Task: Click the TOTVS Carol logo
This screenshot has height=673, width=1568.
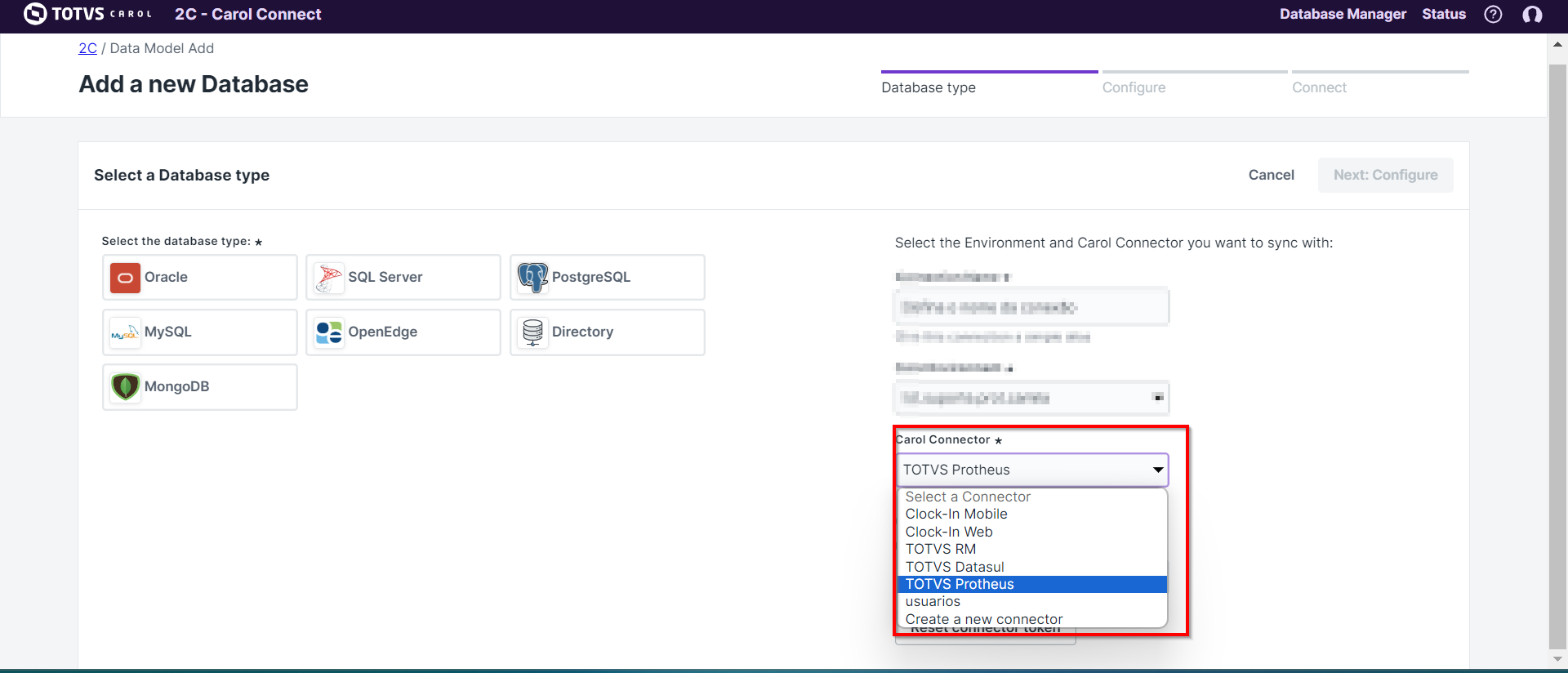Action: pos(88,14)
